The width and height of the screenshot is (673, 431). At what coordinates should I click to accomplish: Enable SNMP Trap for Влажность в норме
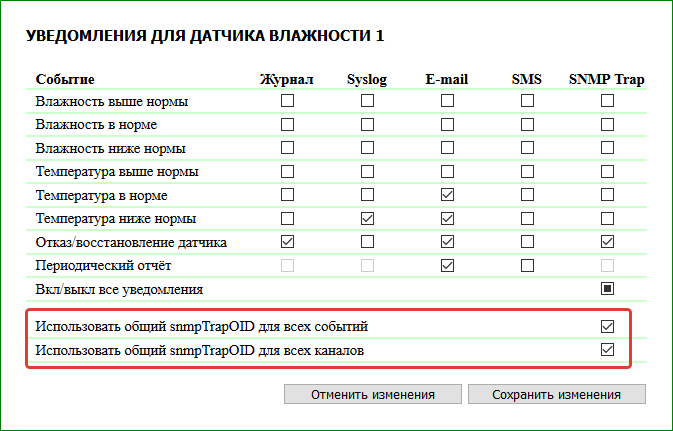(x=607, y=124)
